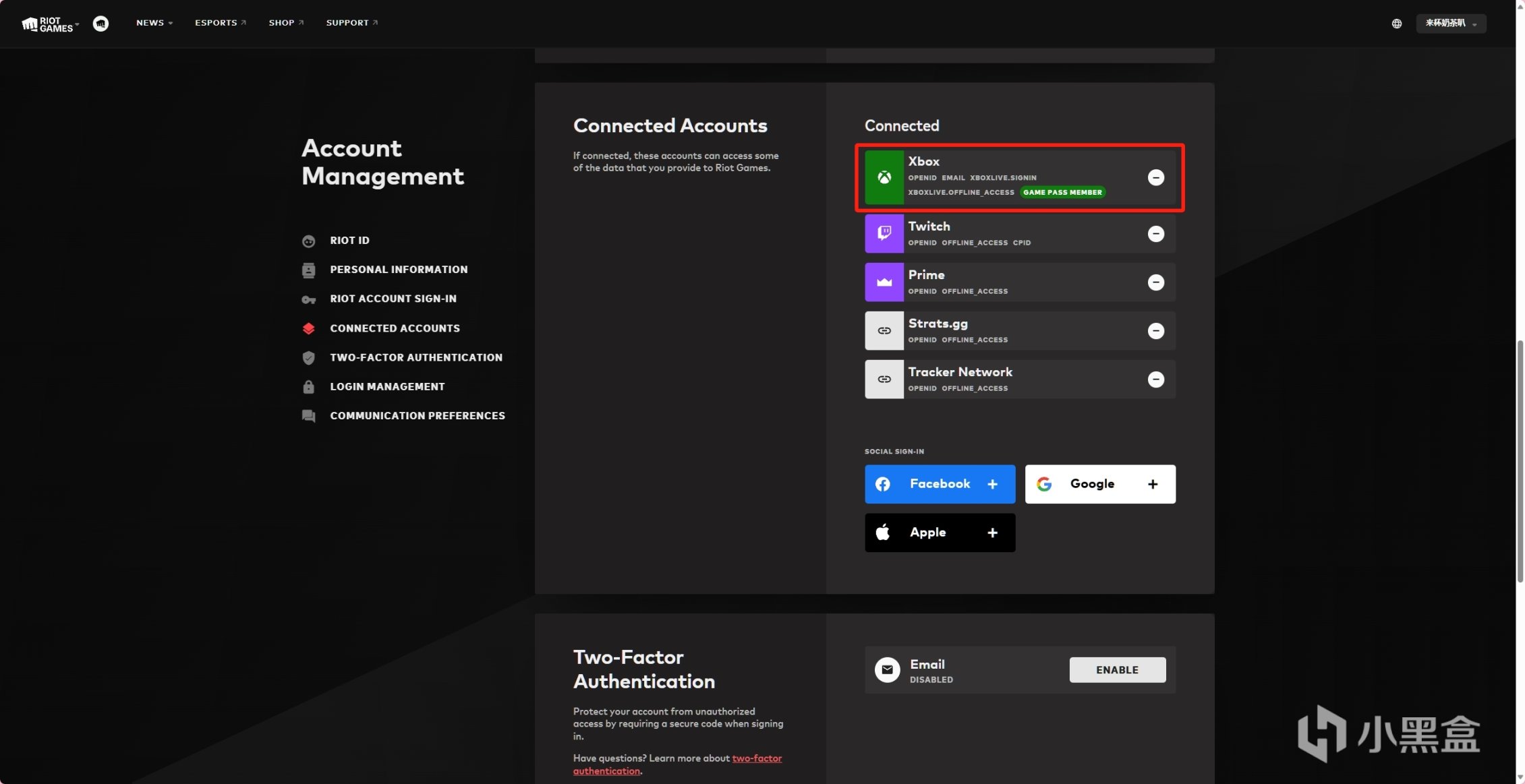Click the Personal Information badge icon
Viewport: 1525px width, 784px height.
pyautogui.click(x=309, y=270)
